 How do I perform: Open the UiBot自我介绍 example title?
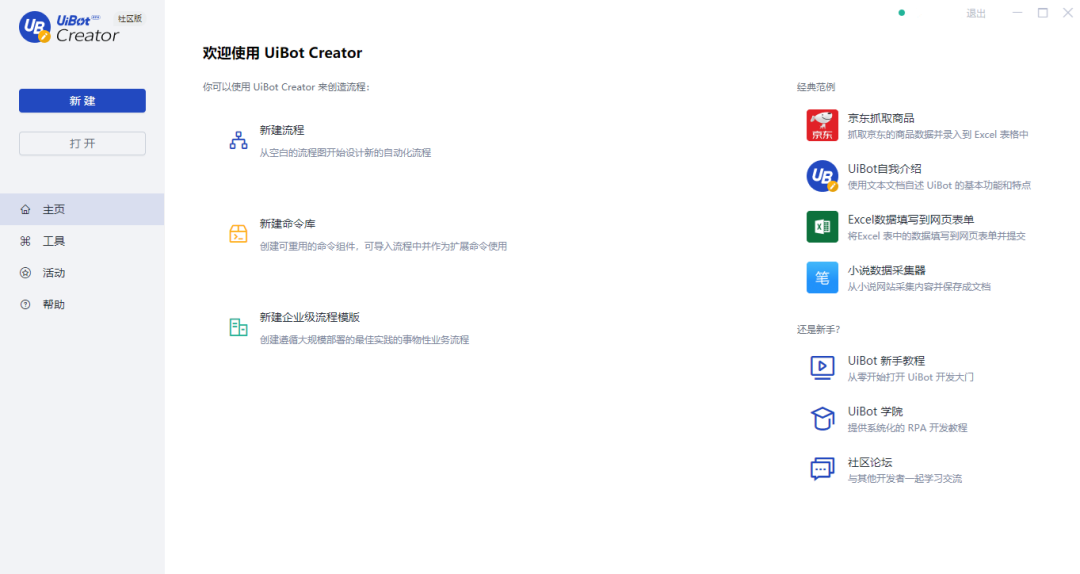[884, 169]
